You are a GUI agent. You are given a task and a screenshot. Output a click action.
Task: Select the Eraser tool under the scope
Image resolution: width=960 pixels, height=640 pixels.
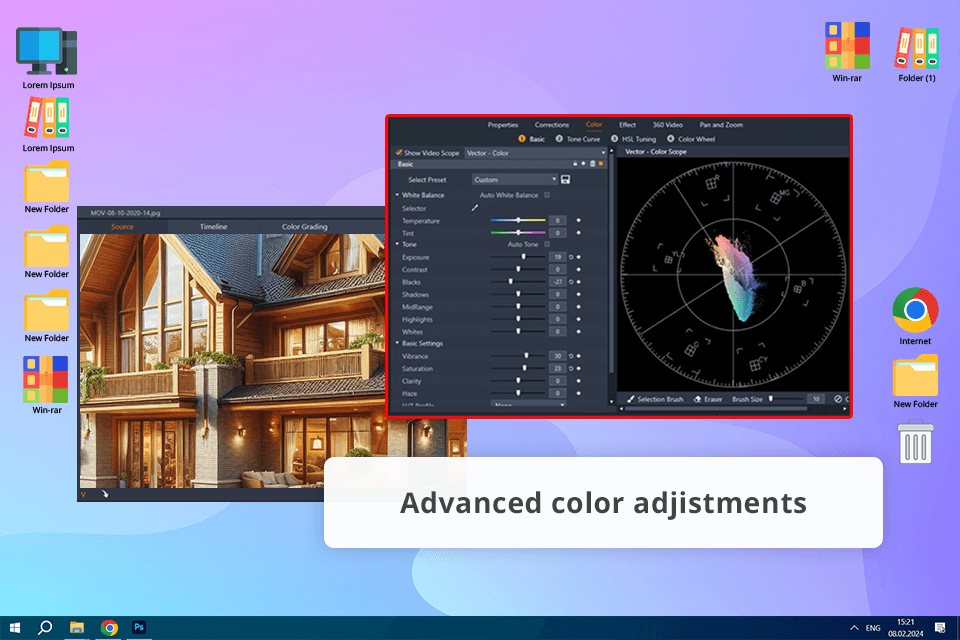708,399
